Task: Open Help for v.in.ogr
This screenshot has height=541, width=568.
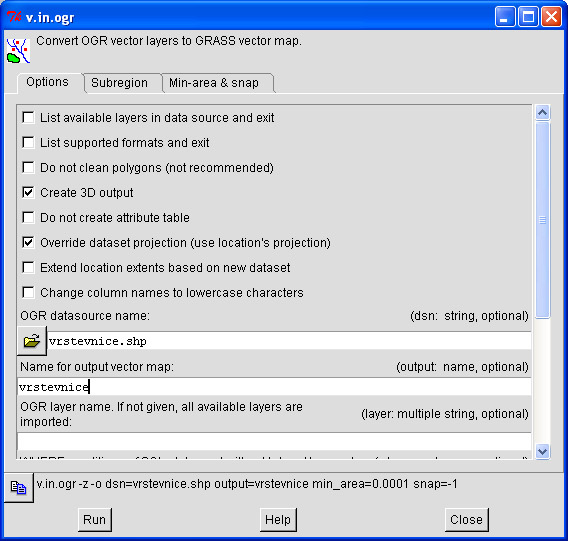Action: pyautogui.click(x=278, y=520)
